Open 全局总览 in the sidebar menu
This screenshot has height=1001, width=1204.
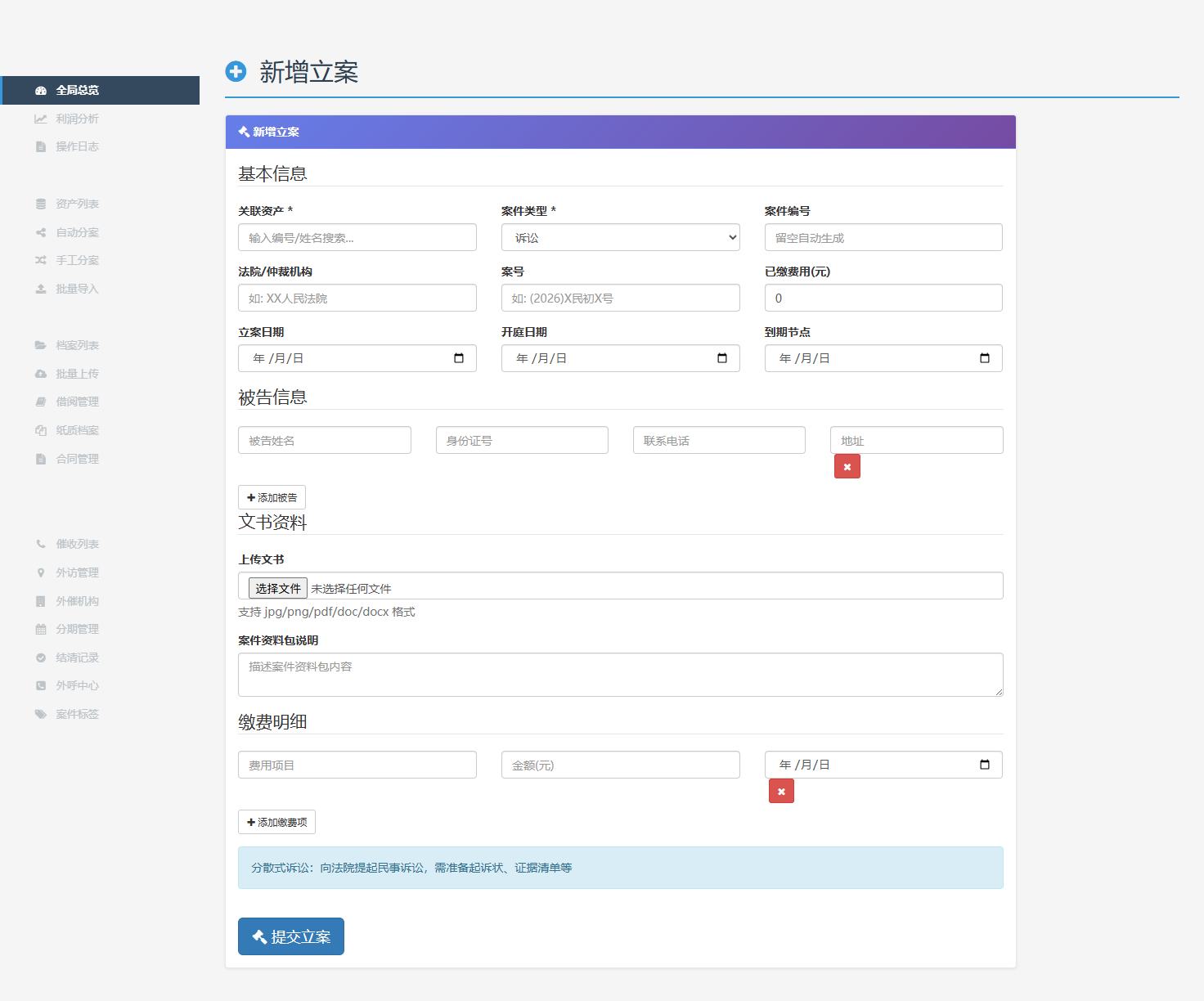(x=101, y=90)
